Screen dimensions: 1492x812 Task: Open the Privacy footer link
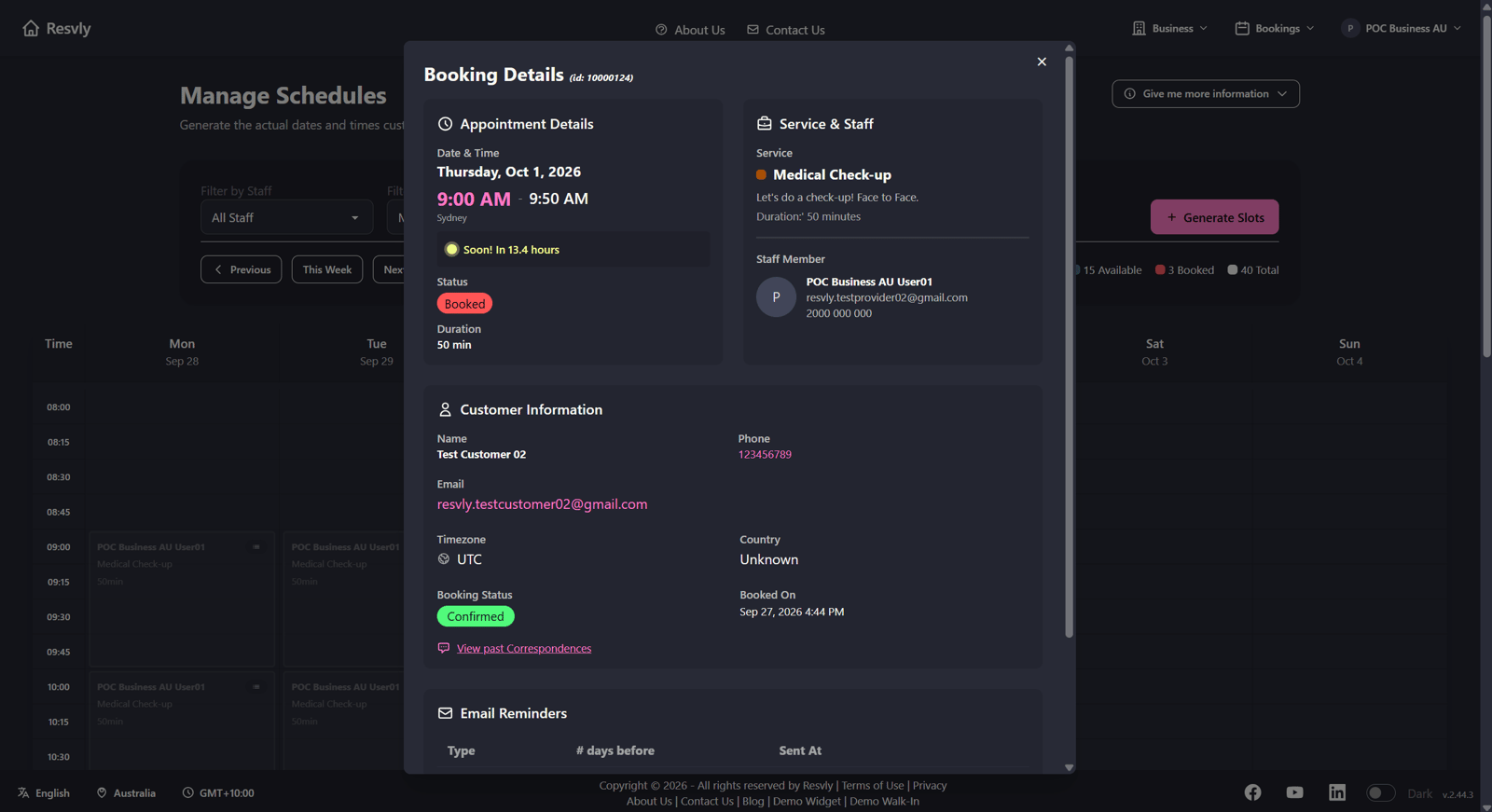point(930,786)
